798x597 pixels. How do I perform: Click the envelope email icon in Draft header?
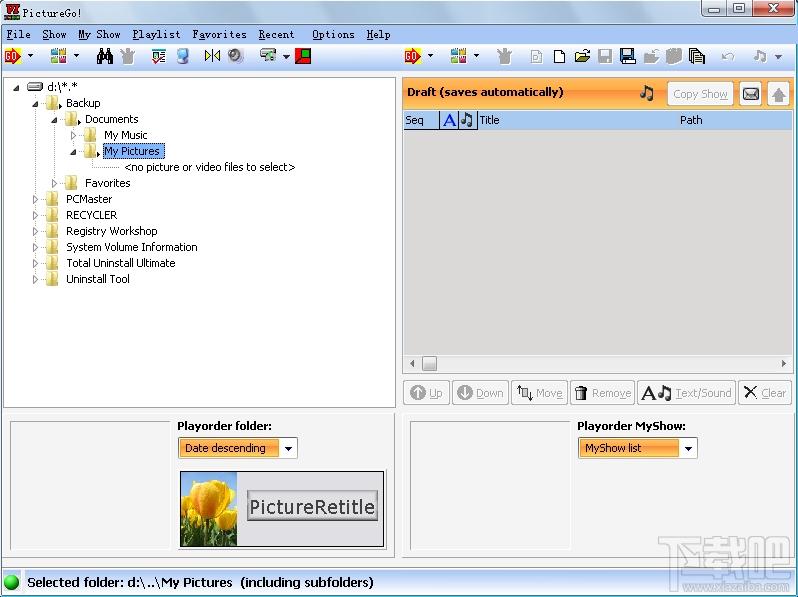pos(751,94)
